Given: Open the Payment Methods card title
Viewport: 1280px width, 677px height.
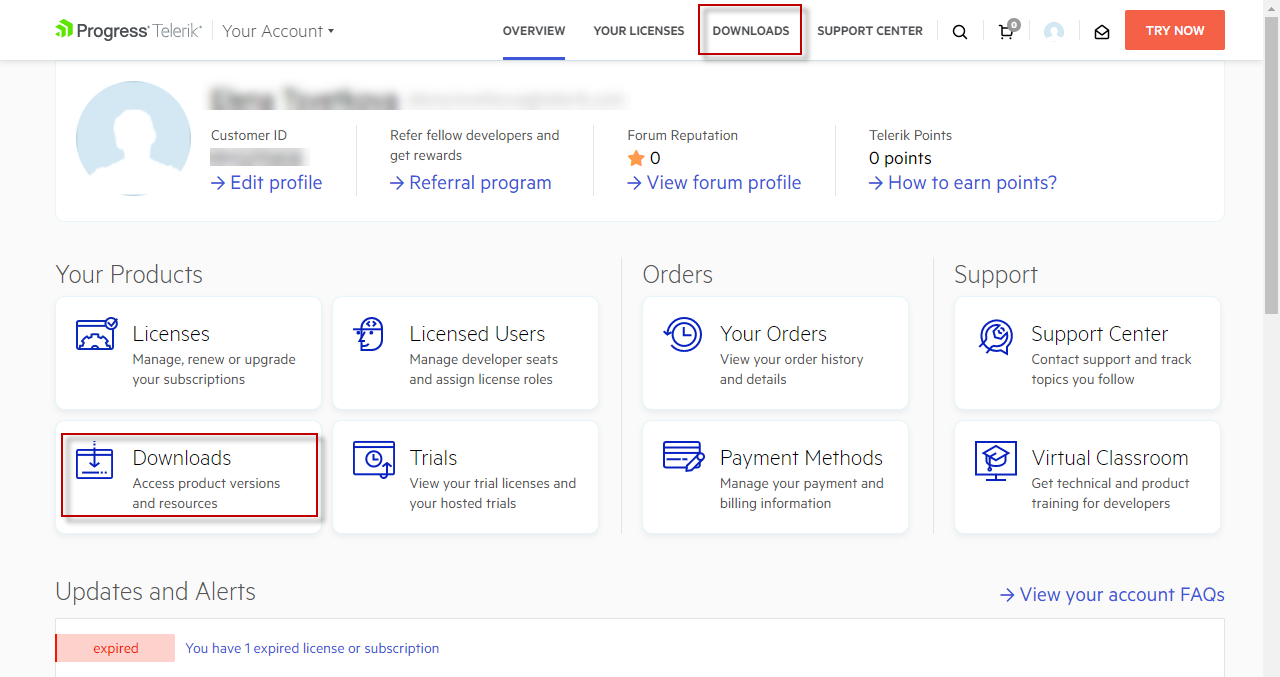Looking at the screenshot, I should pos(801,458).
